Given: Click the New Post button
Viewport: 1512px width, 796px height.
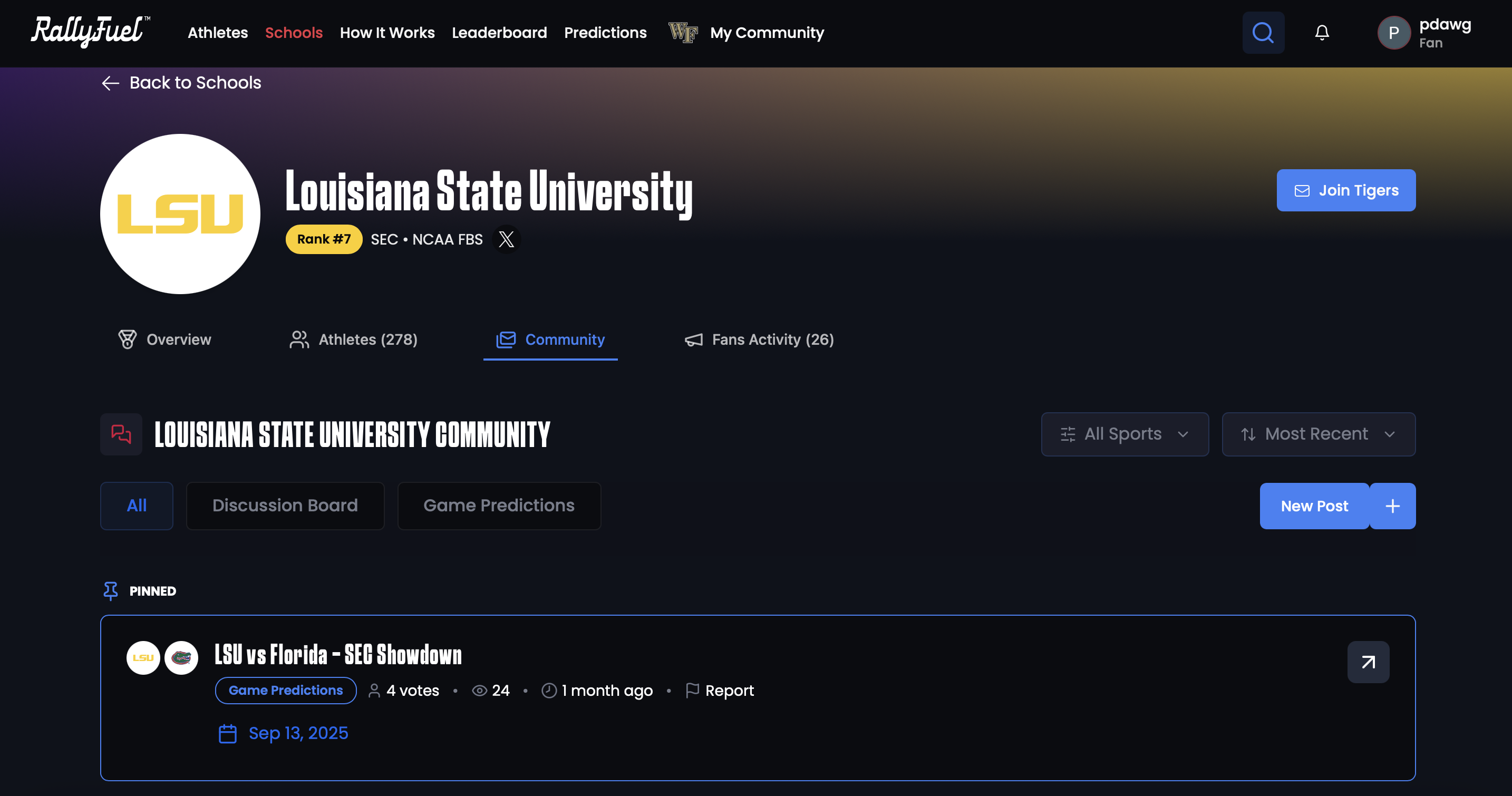Looking at the screenshot, I should click(1314, 506).
